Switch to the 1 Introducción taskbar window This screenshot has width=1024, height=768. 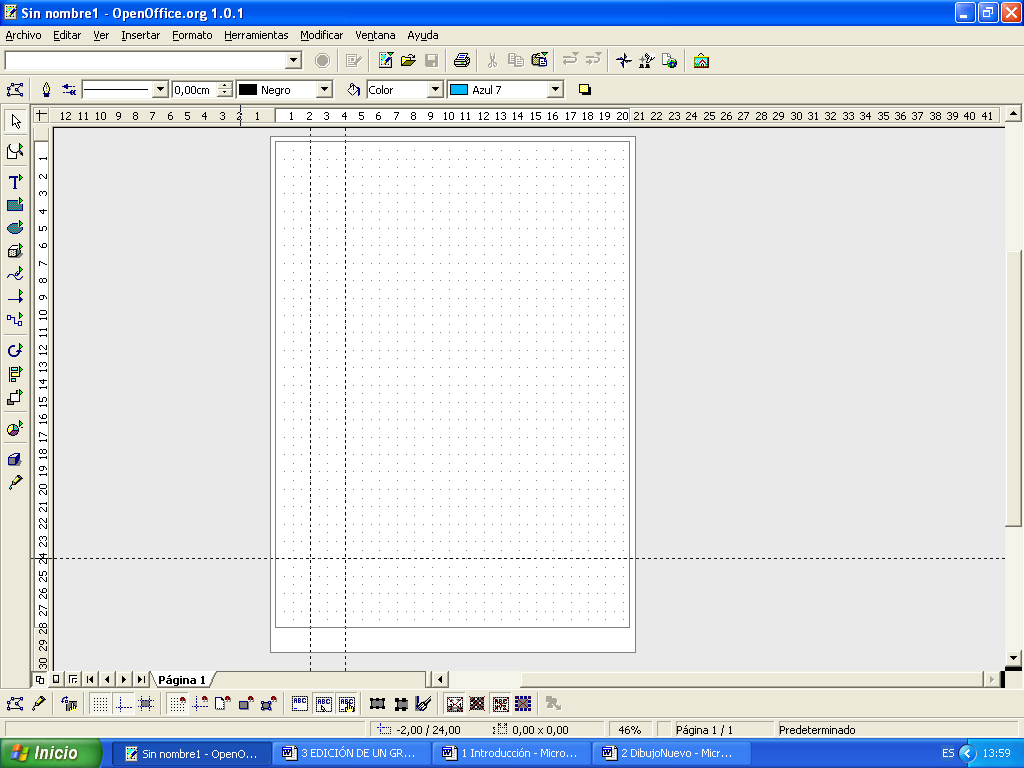(x=510, y=753)
